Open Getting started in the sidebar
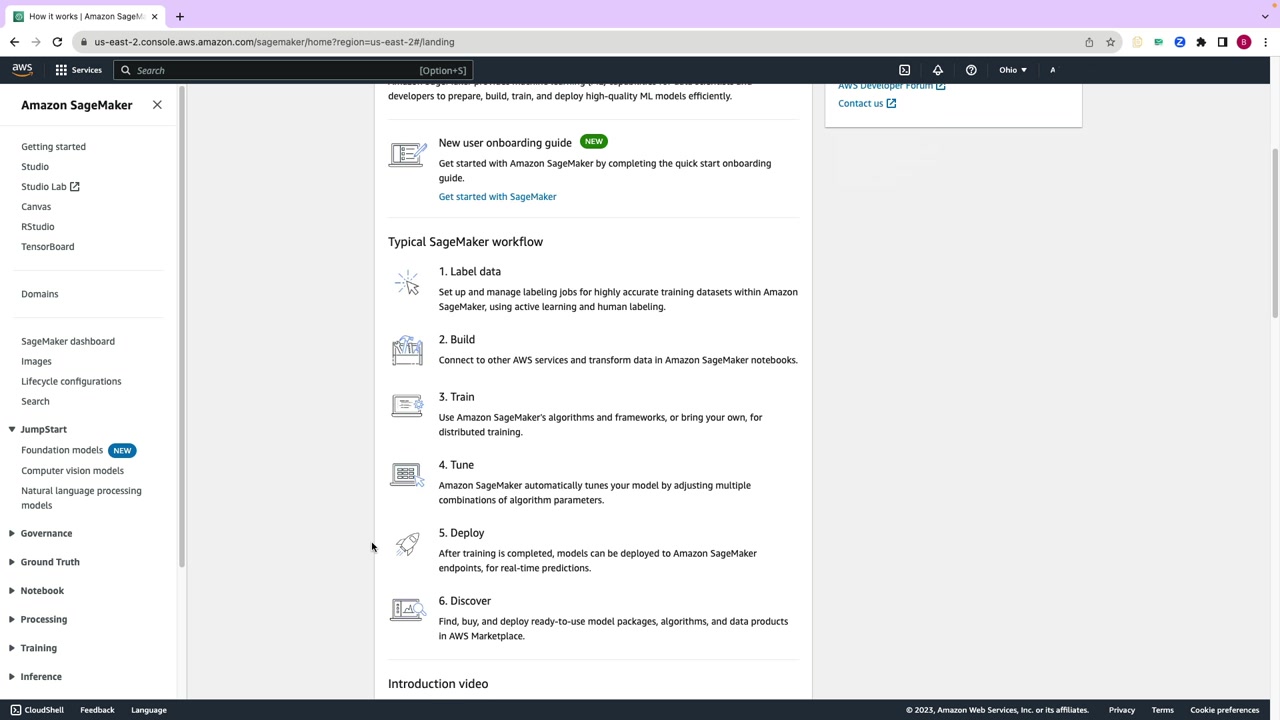This screenshot has width=1280, height=720. click(53, 147)
